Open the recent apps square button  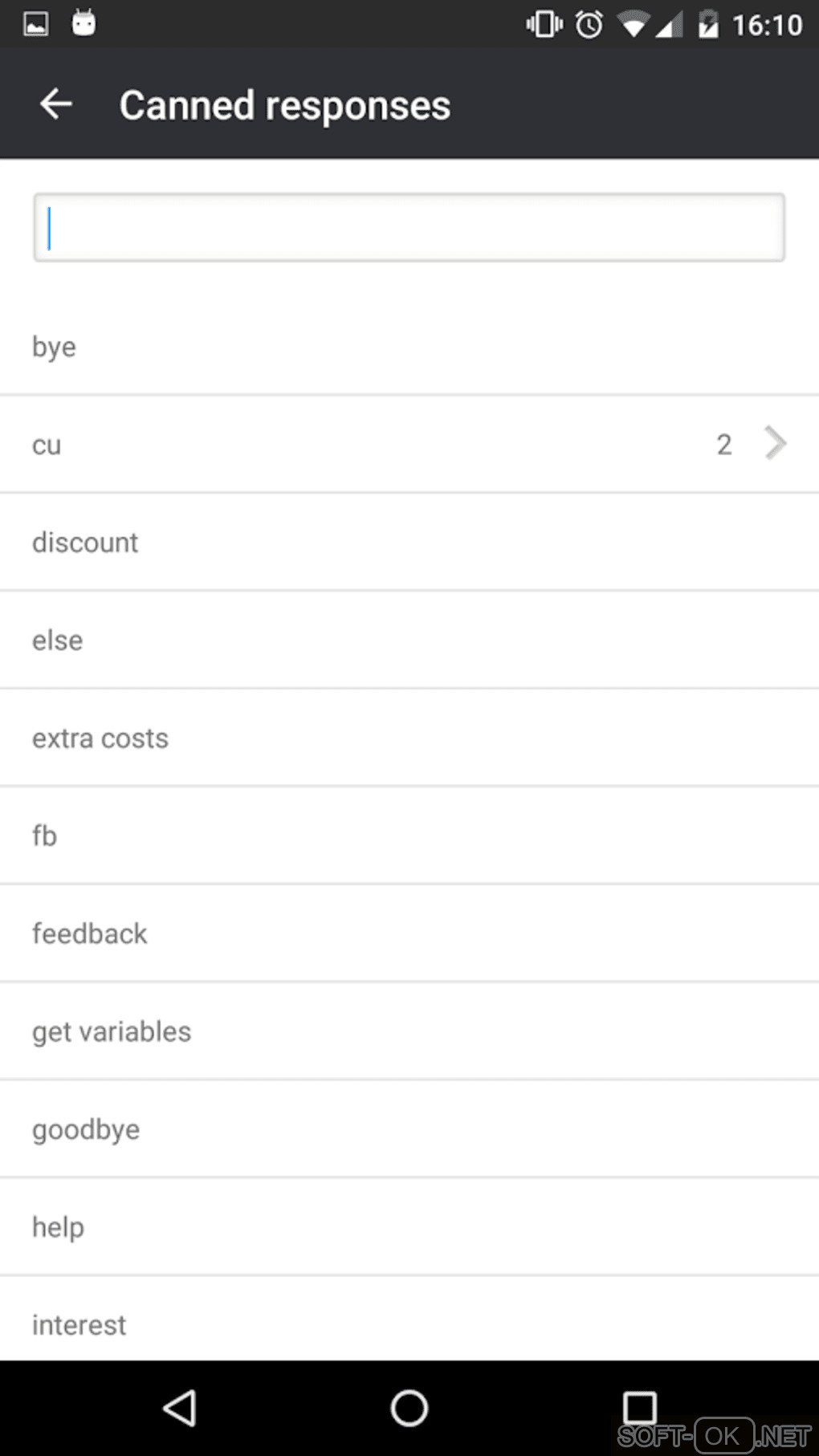coord(639,1407)
